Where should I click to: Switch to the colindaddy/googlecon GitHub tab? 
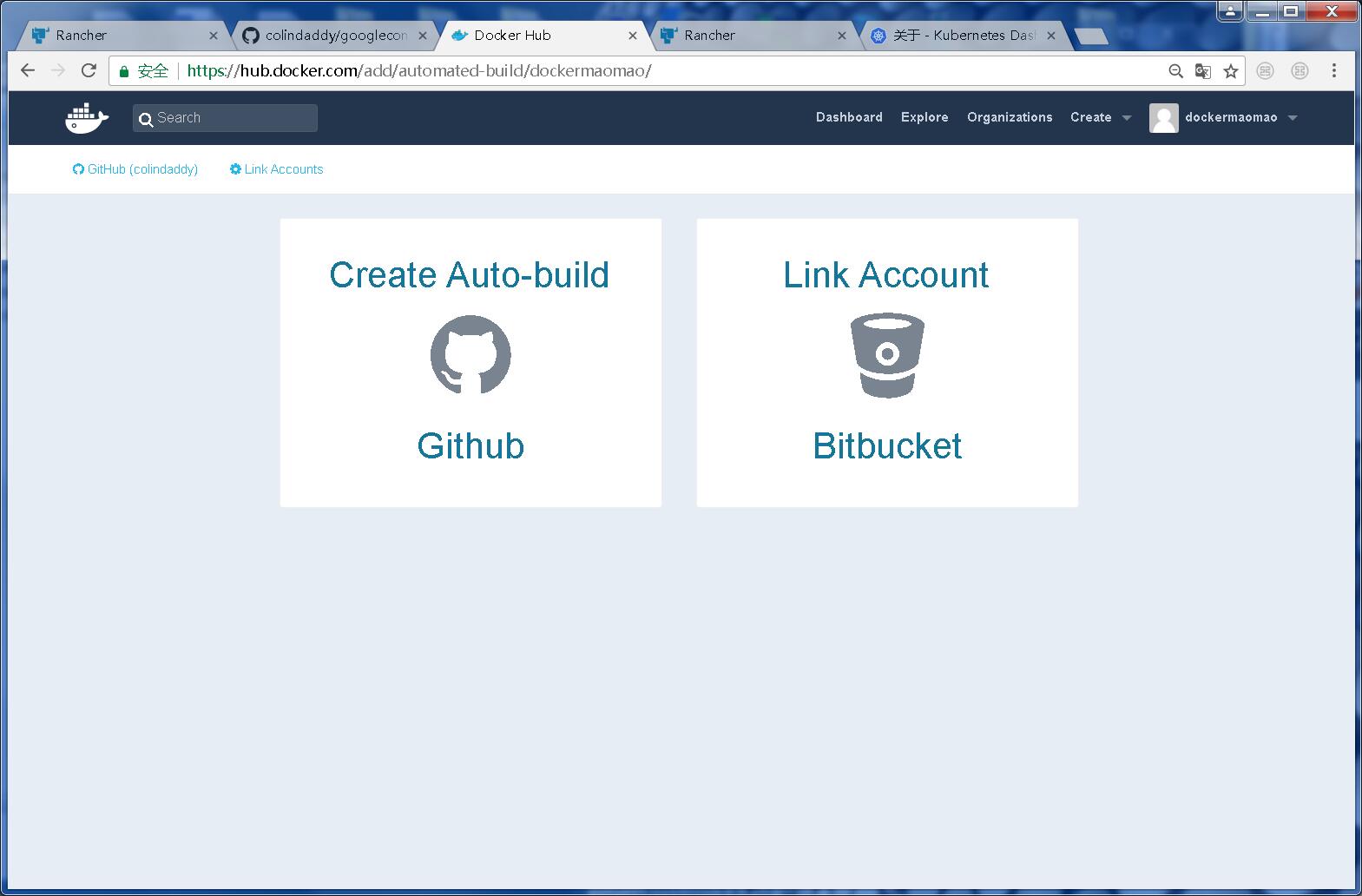coord(336,36)
